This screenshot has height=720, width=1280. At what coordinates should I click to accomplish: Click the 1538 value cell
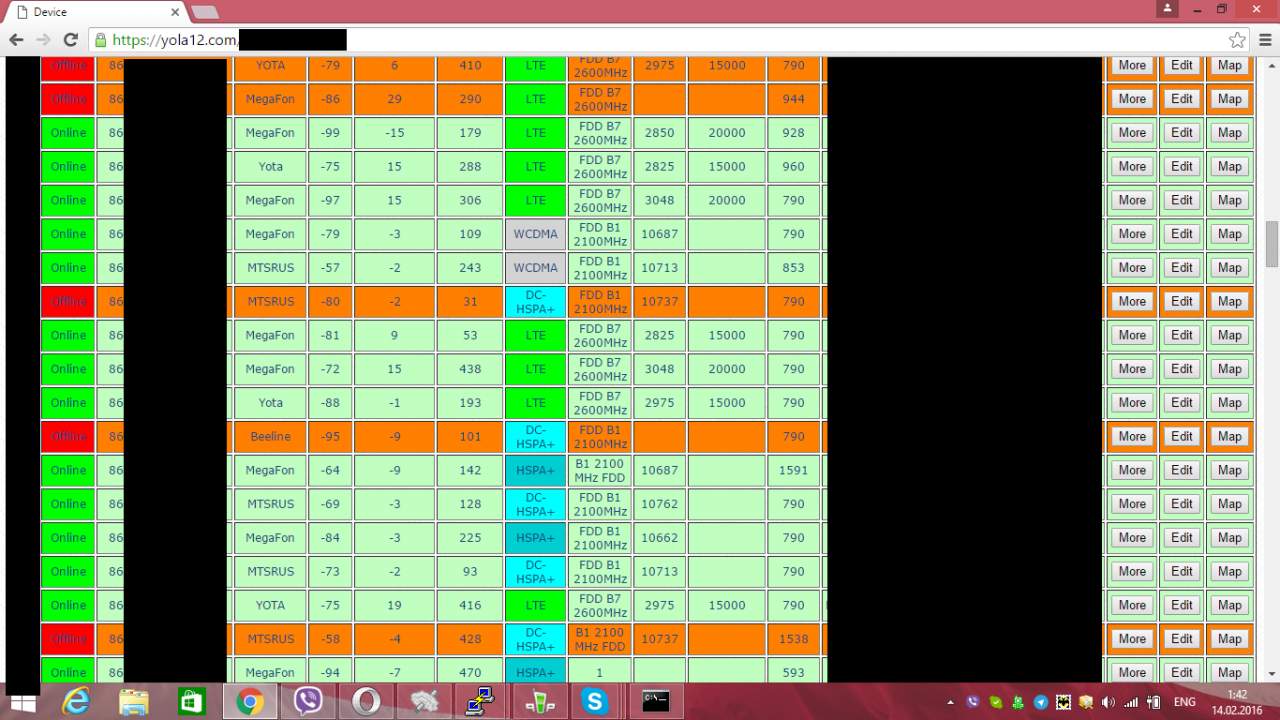coord(794,639)
